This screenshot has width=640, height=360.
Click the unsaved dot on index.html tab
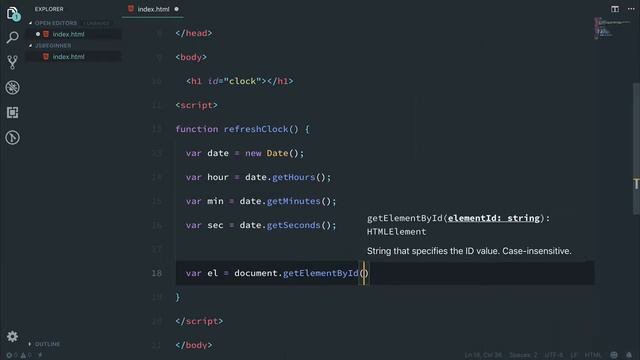[177, 9]
